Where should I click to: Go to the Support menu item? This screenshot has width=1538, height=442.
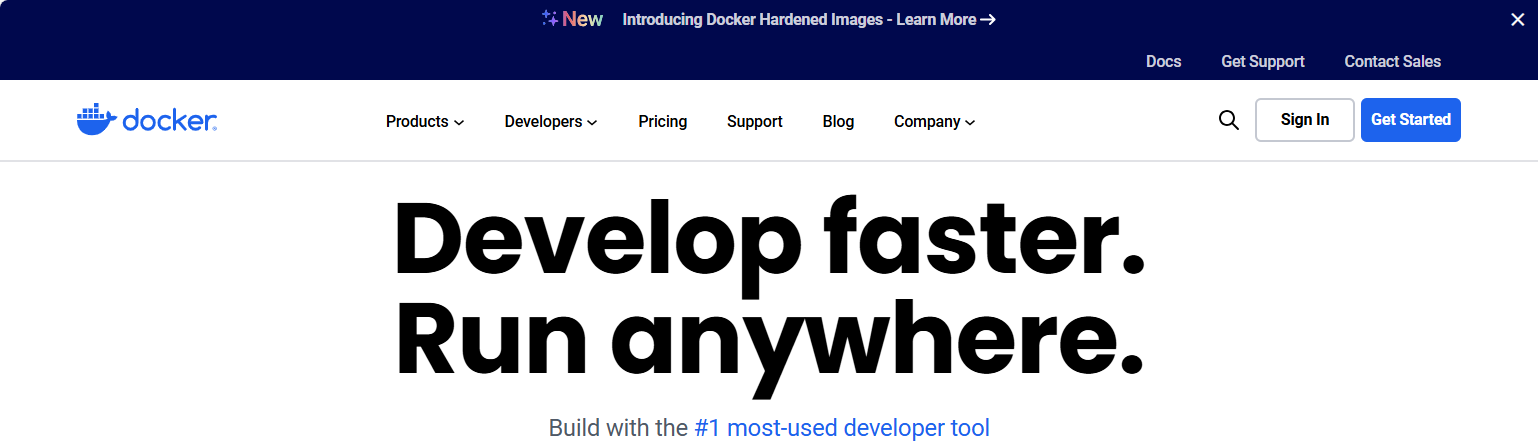pyautogui.click(x=755, y=121)
